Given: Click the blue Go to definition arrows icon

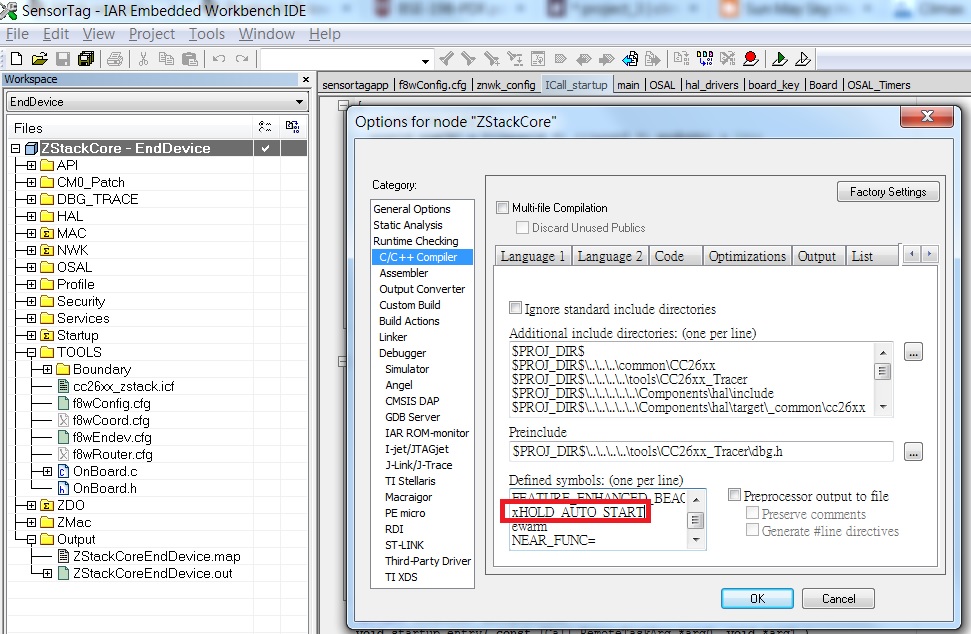Looking at the screenshot, I should 630,59.
